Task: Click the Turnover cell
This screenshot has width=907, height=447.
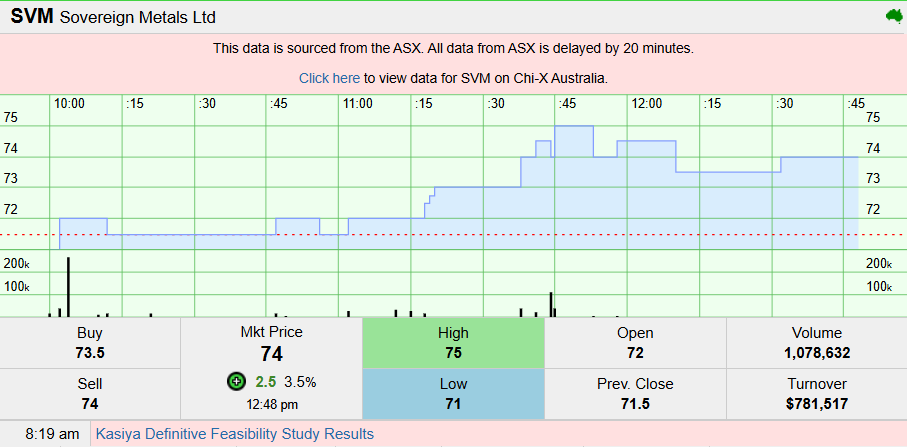Action: point(817,394)
